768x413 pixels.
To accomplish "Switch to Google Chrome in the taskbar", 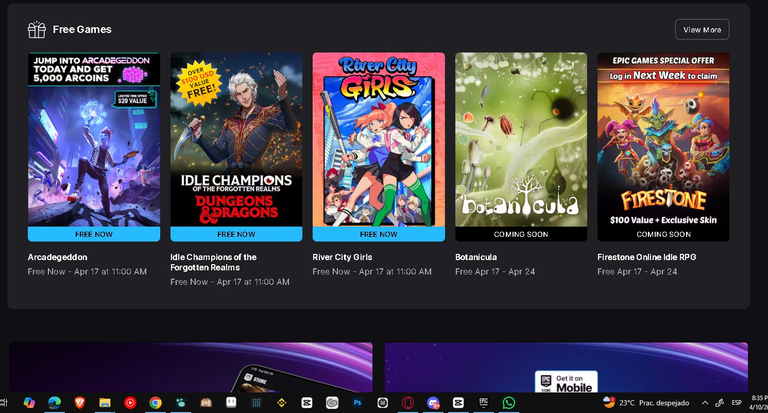I will click(155, 403).
